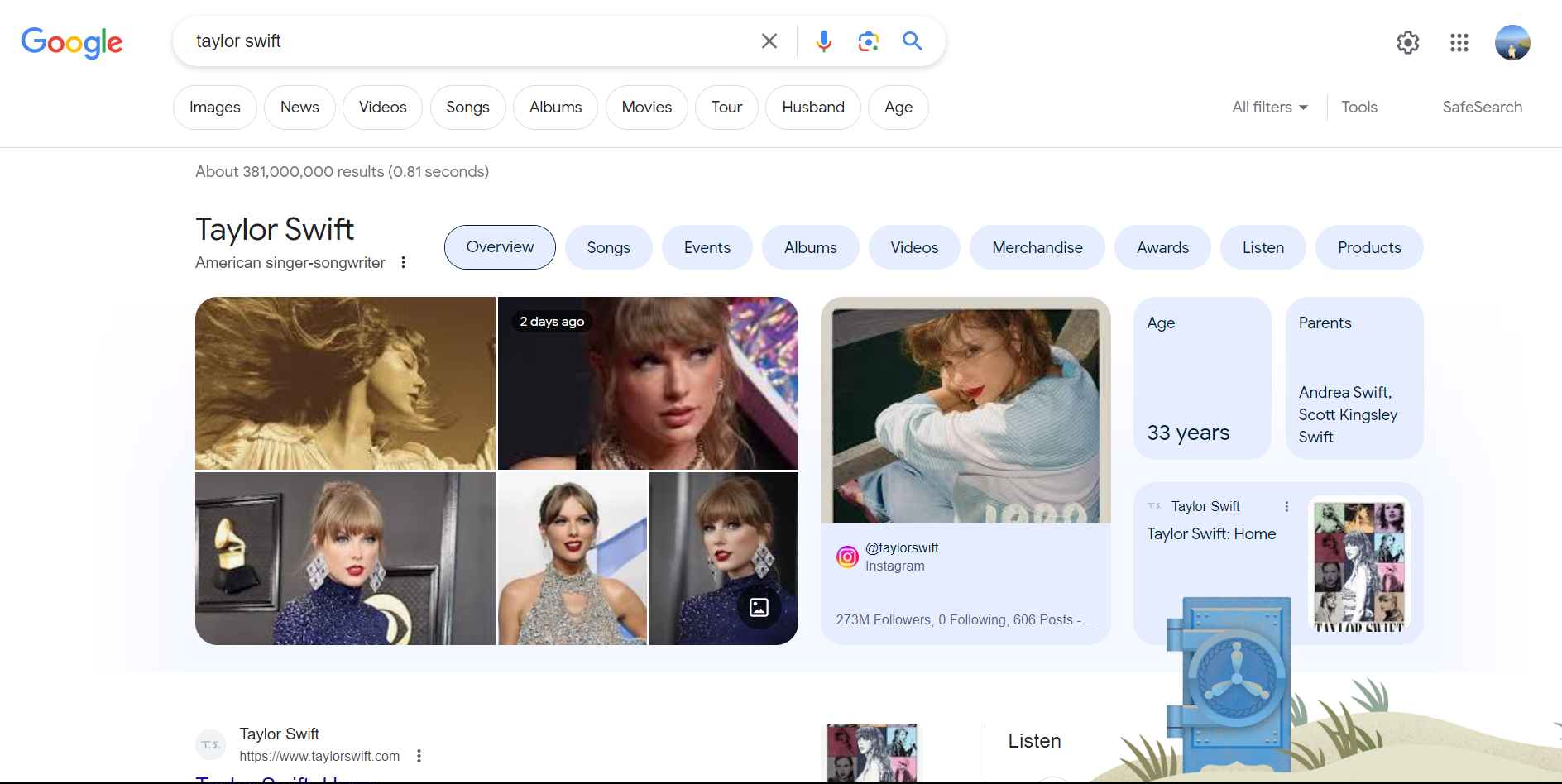Switch to the Events tab
This screenshot has width=1562, height=784.
tap(707, 247)
